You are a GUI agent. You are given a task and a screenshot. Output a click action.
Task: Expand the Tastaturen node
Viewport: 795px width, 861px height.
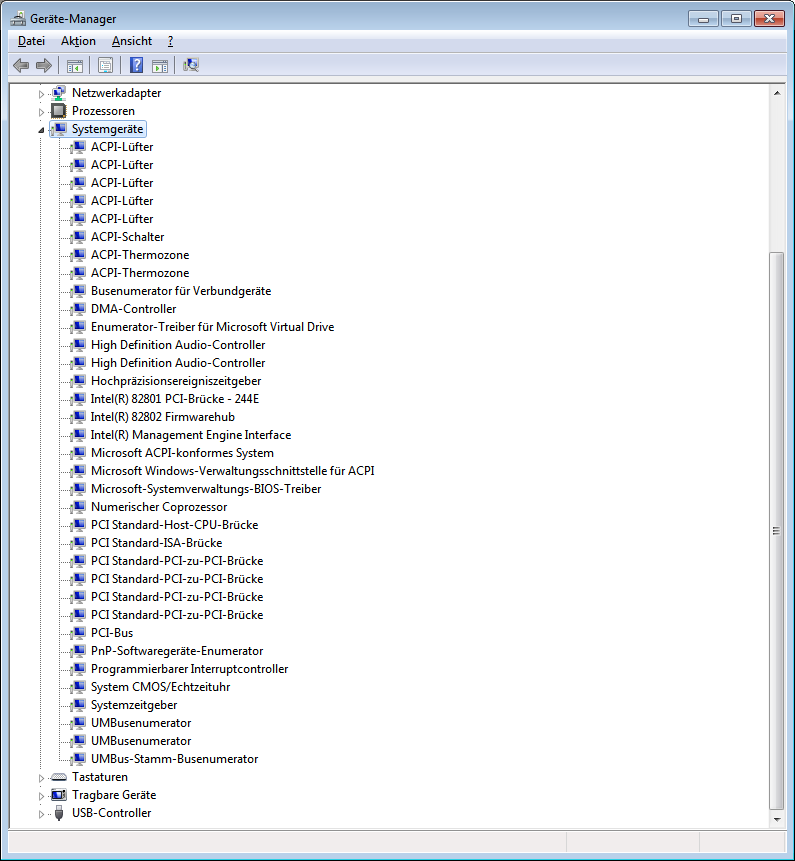41,778
